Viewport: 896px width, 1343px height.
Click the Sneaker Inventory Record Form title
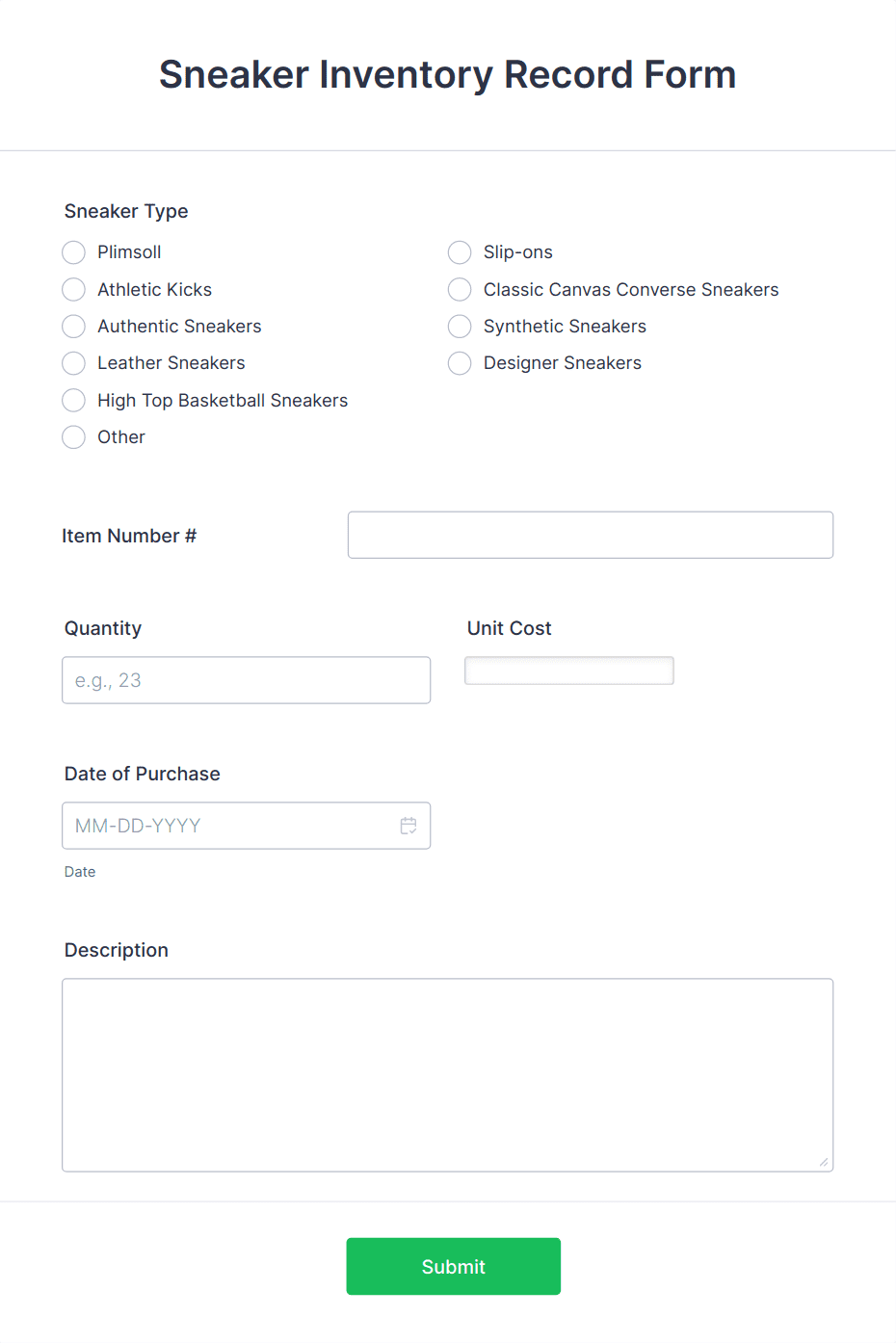(x=447, y=74)
